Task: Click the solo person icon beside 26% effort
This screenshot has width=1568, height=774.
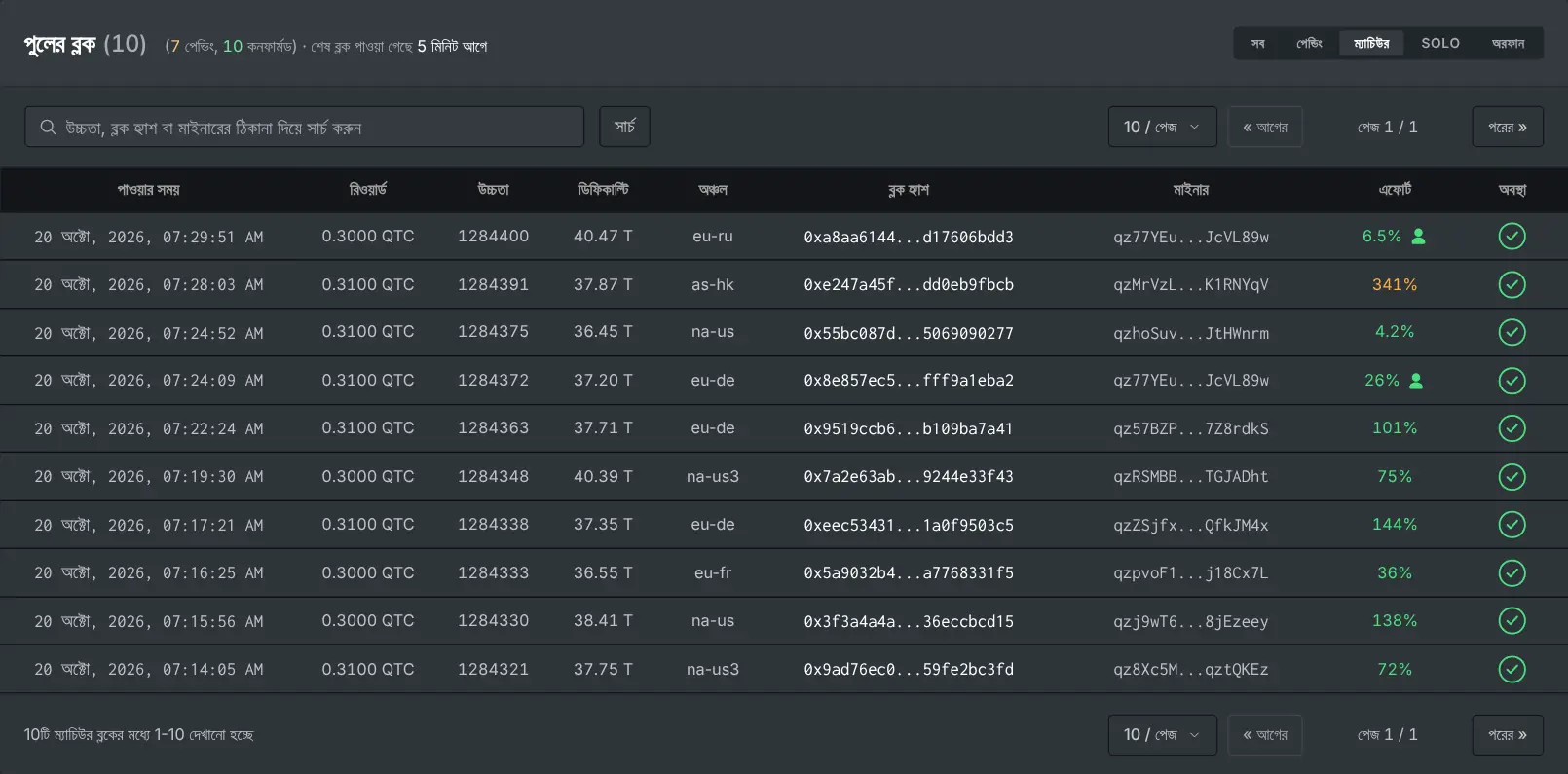Action: click(1416, 381)
